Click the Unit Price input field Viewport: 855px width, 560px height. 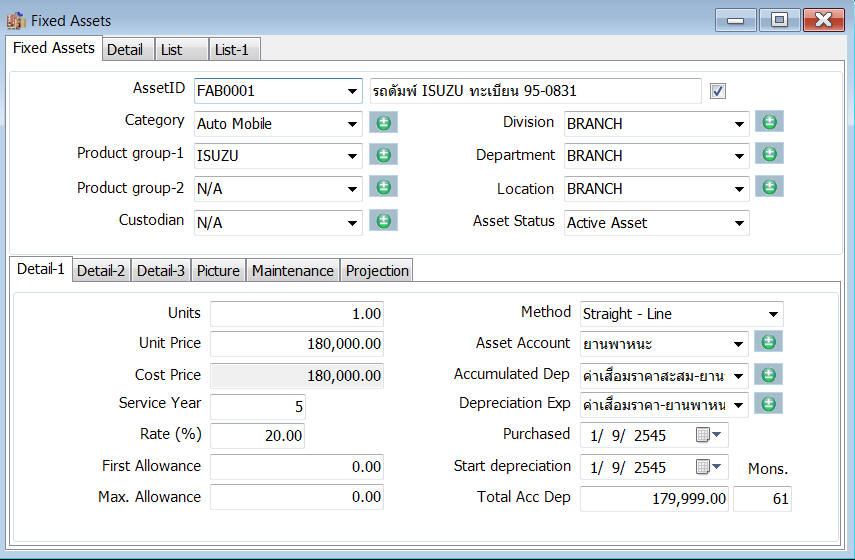point(297,344)
